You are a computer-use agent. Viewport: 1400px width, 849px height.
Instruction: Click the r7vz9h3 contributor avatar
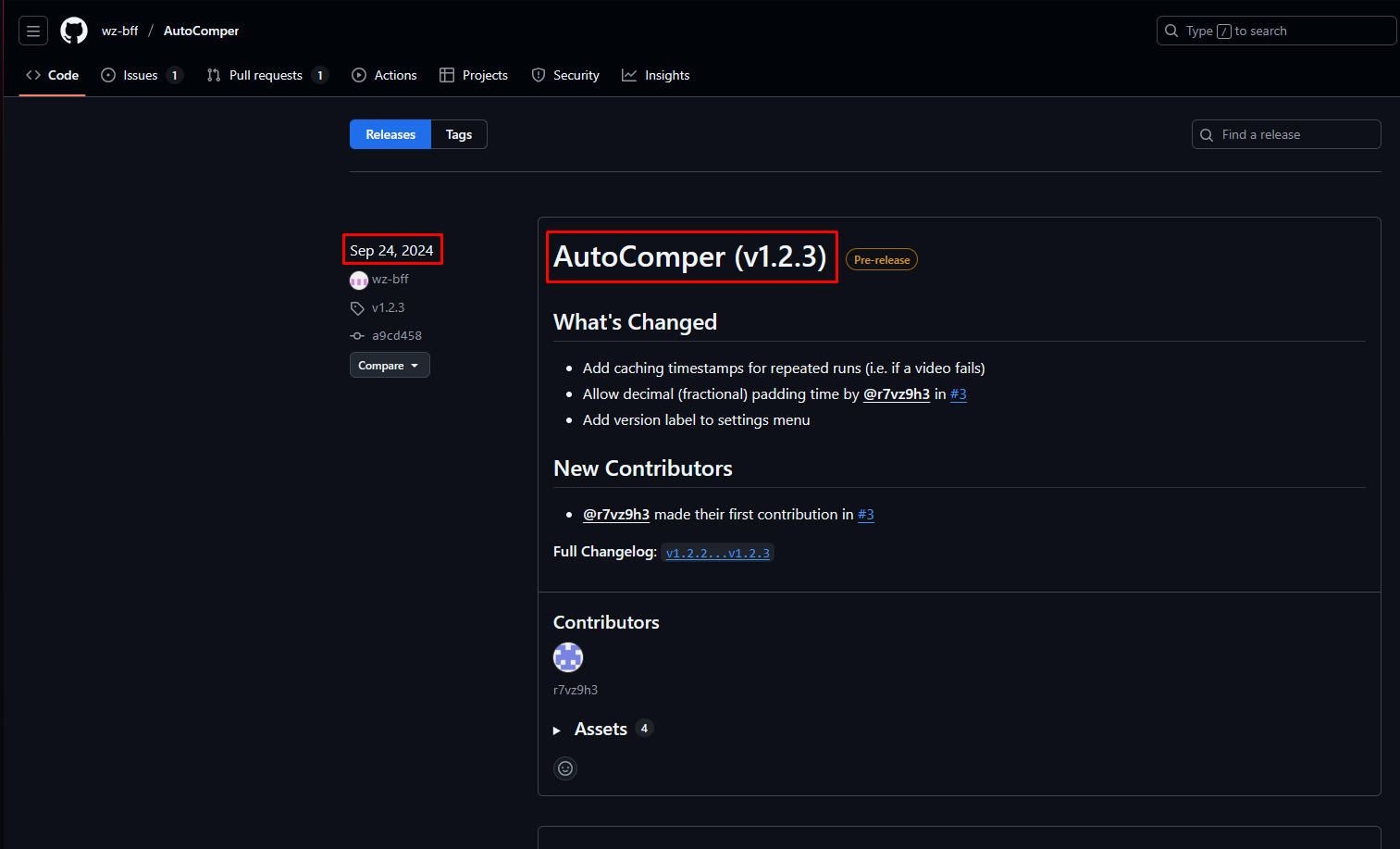(568, 657)
